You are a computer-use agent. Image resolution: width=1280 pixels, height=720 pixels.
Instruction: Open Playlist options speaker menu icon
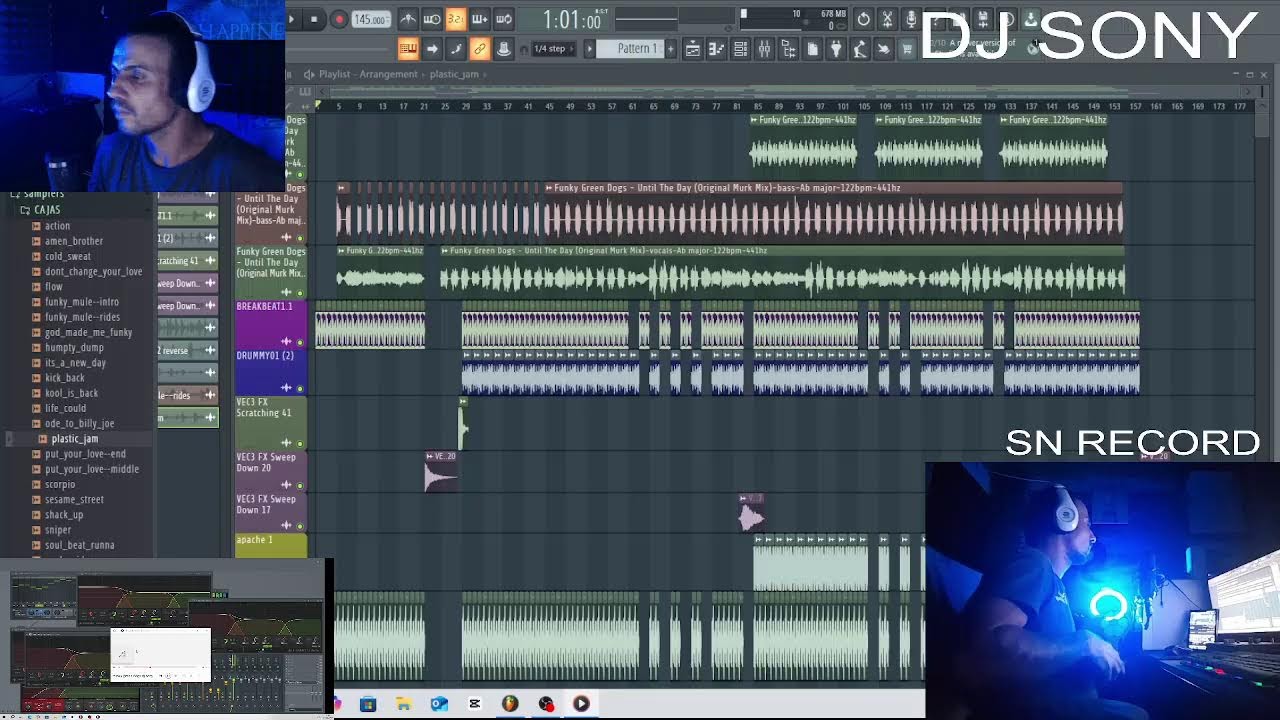click(309, 74)
